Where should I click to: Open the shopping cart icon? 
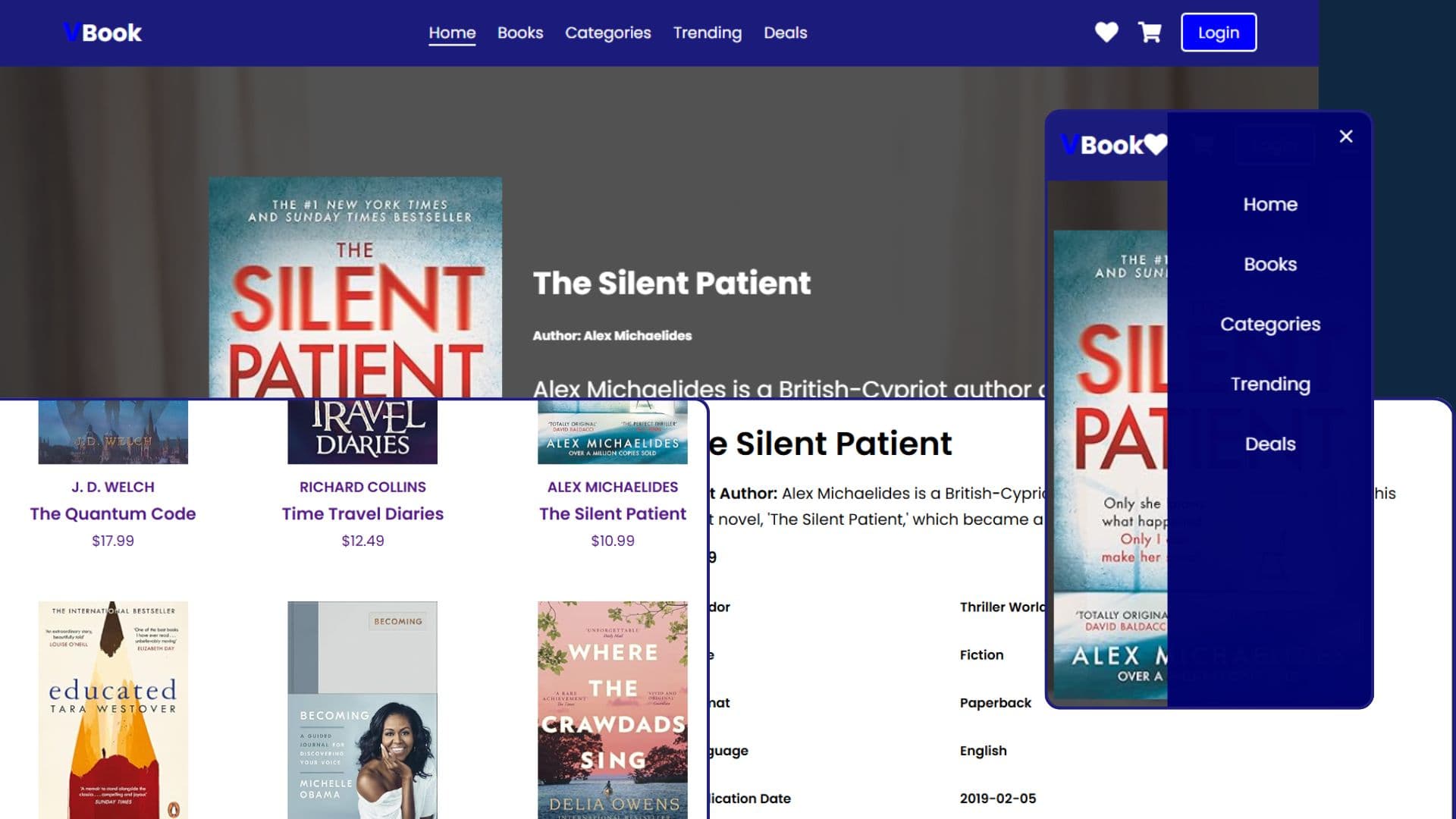pos(1150,33)
